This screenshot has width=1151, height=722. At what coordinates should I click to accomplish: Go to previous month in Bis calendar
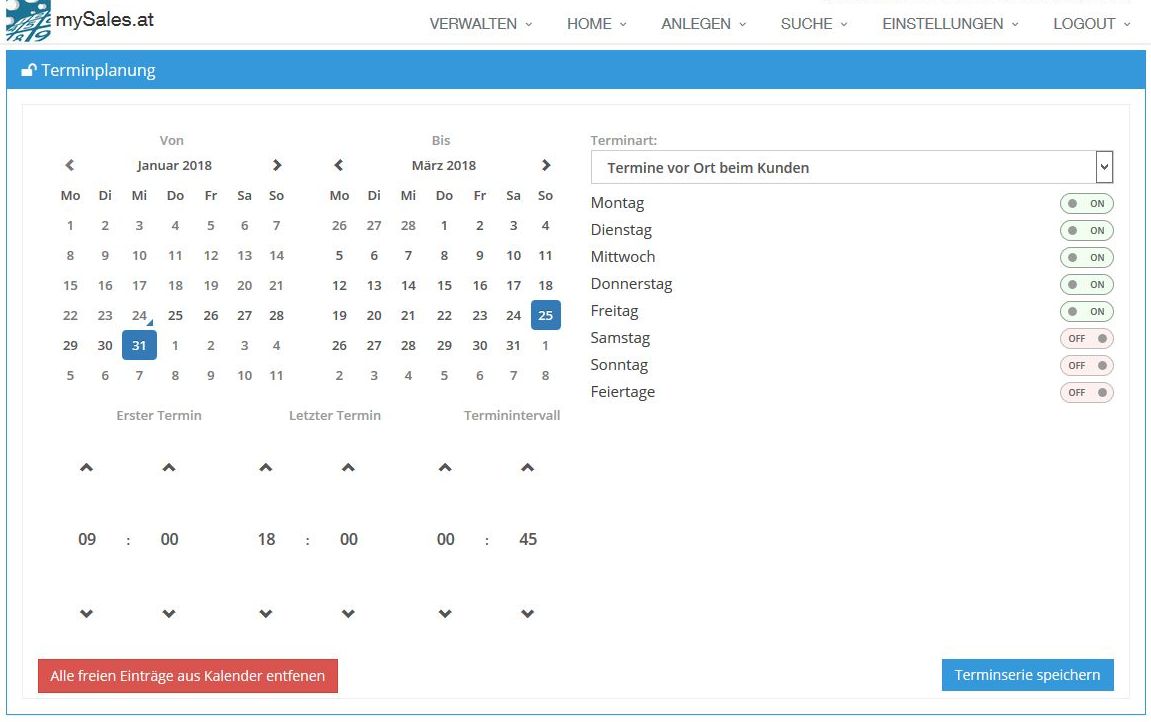click(x=339, y=166)
